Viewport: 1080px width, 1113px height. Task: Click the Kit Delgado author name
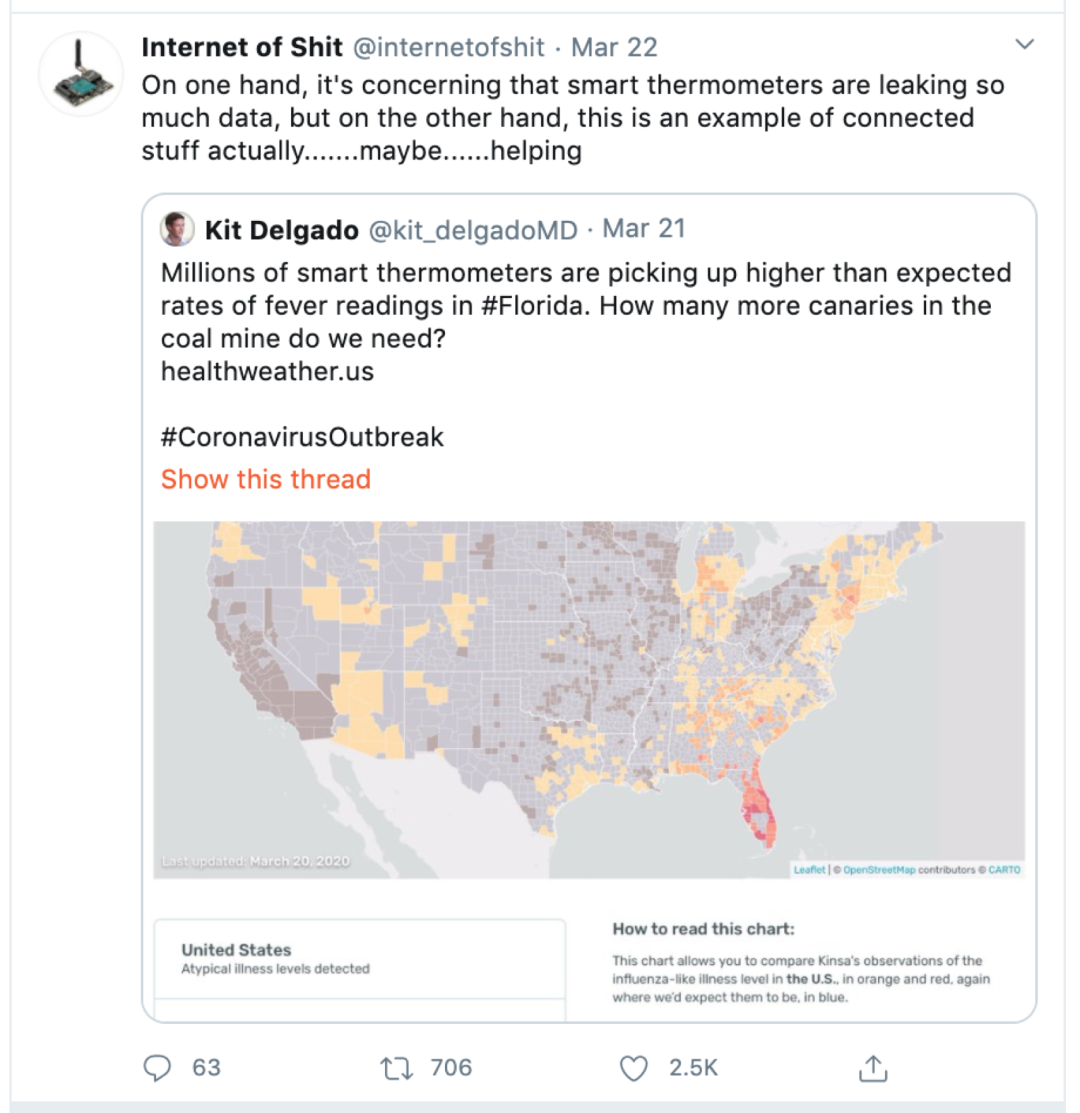tap(281, 230)
